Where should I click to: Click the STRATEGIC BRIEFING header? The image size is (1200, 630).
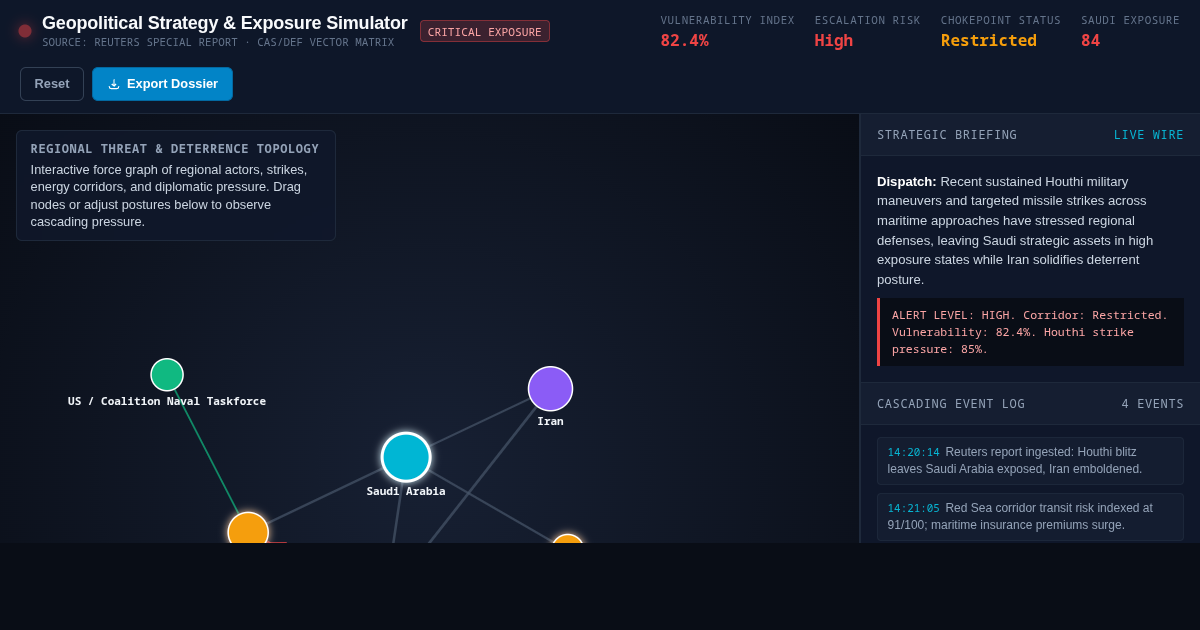pyautogui.click(x=947, y=135)
